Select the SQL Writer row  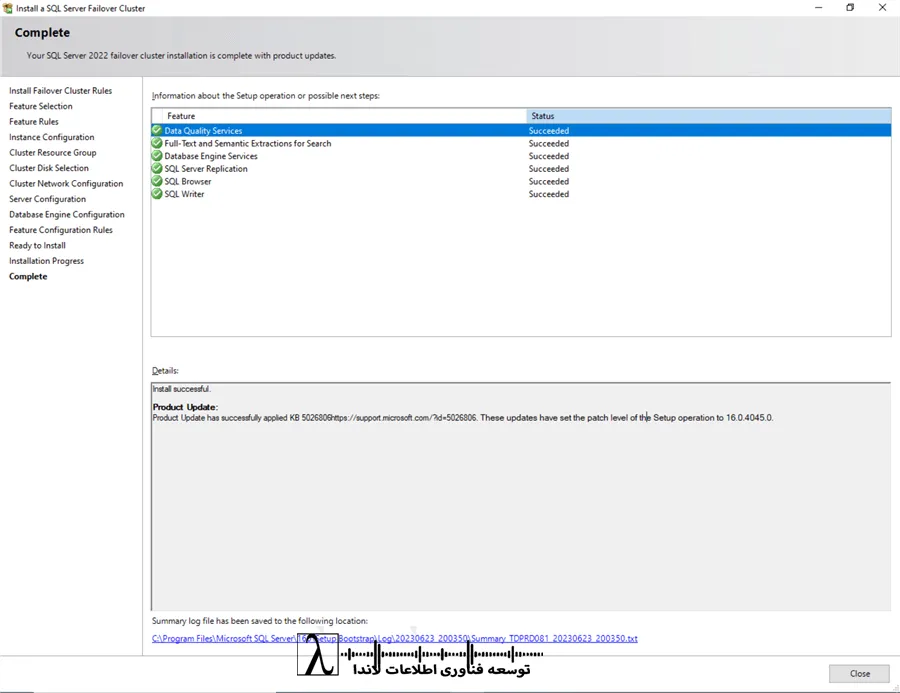(521, 194)
